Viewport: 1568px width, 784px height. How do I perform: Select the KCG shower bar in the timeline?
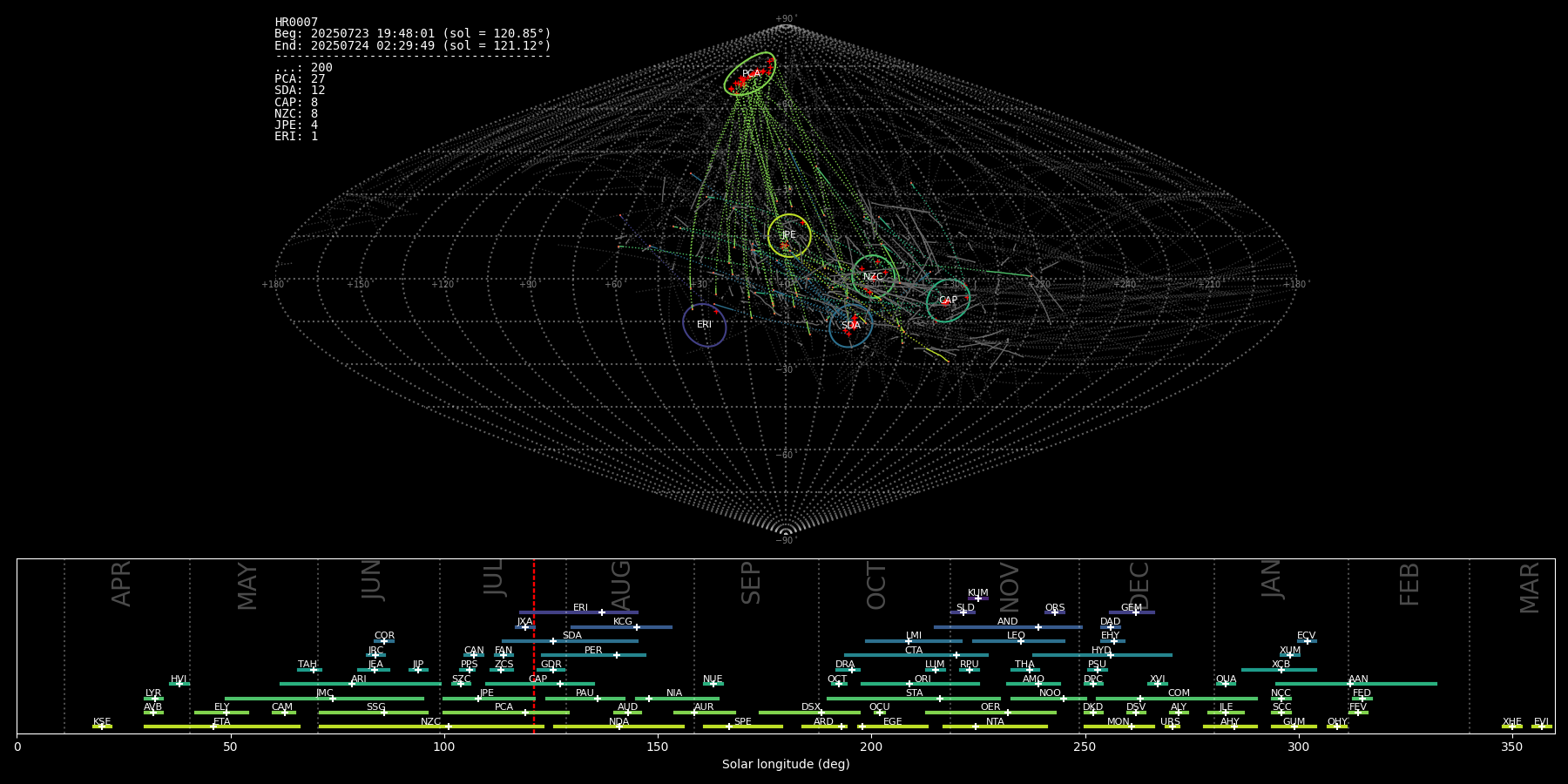click(x=621, y=627)
